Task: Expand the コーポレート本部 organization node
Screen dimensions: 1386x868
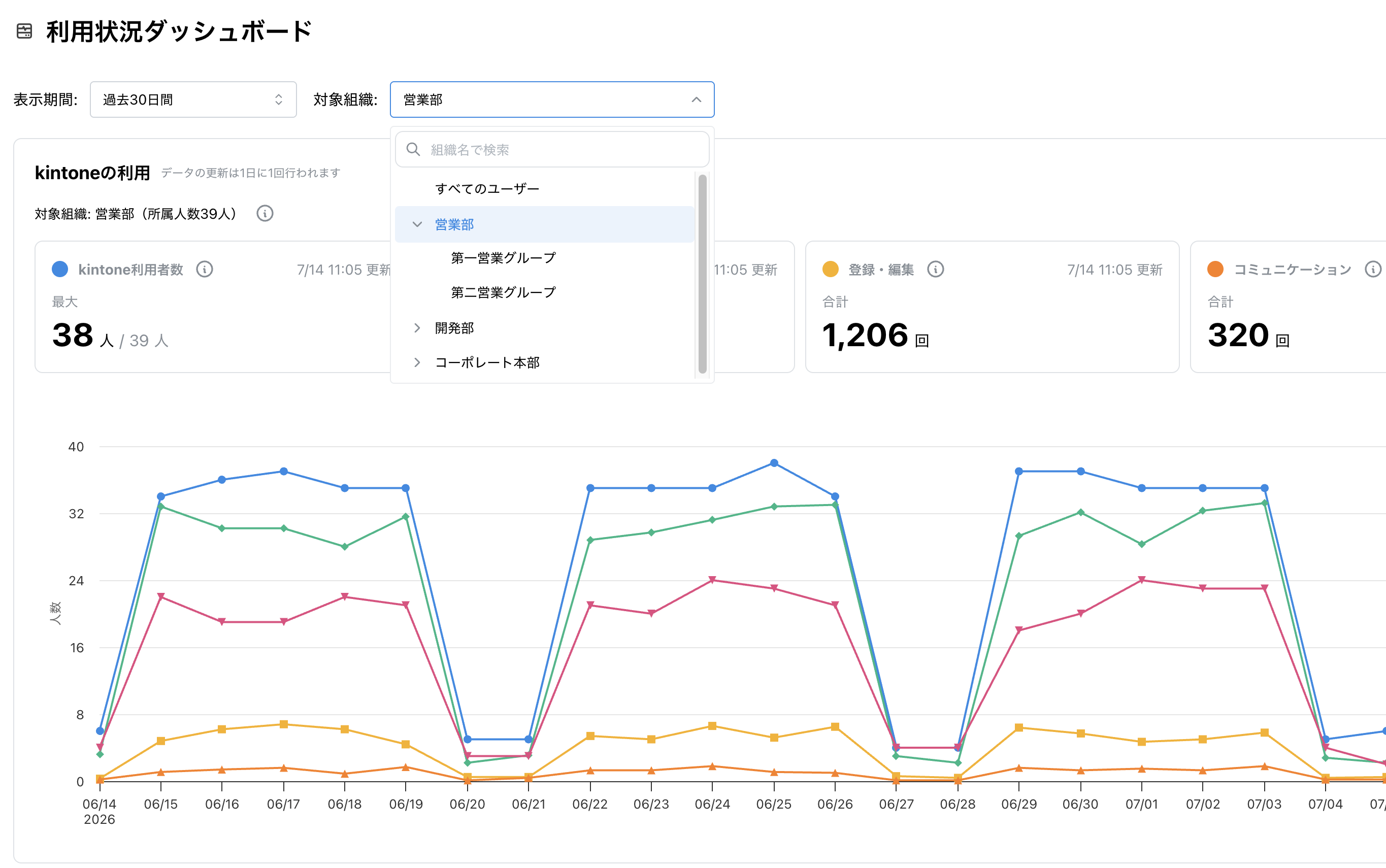Action: [x=417, y=362]
